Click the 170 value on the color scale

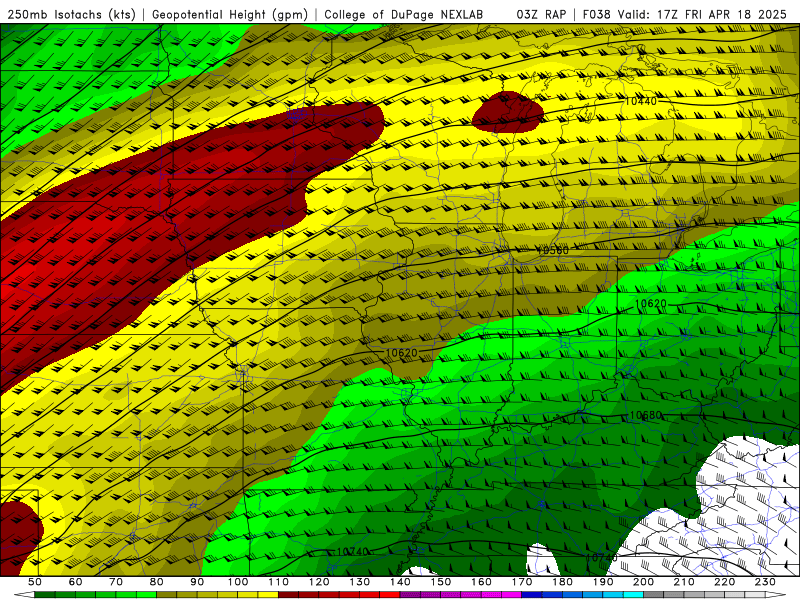(522, 582)
